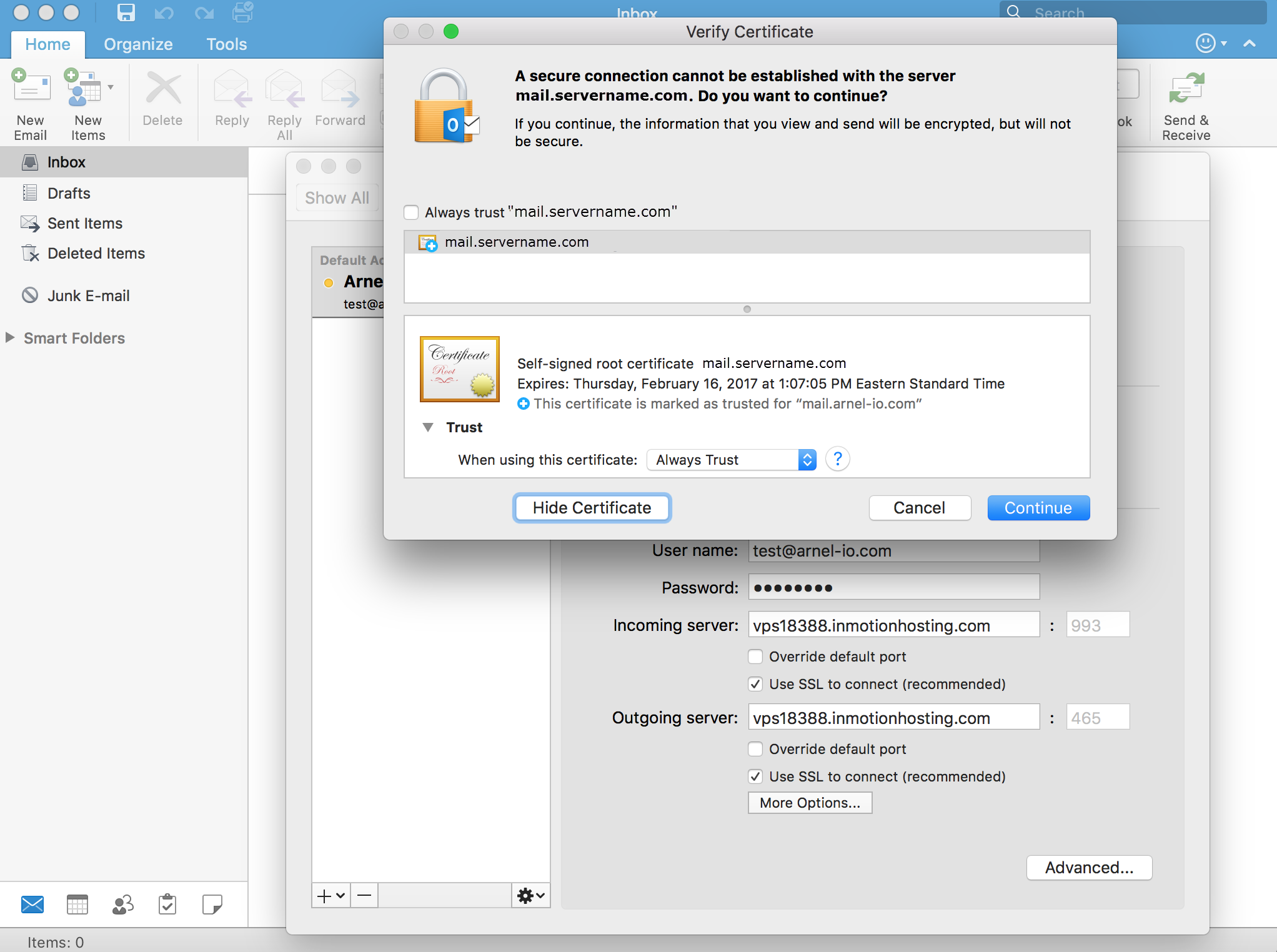Switch to the Tools tab
The image size is (1277, 952).
(226, 44)
